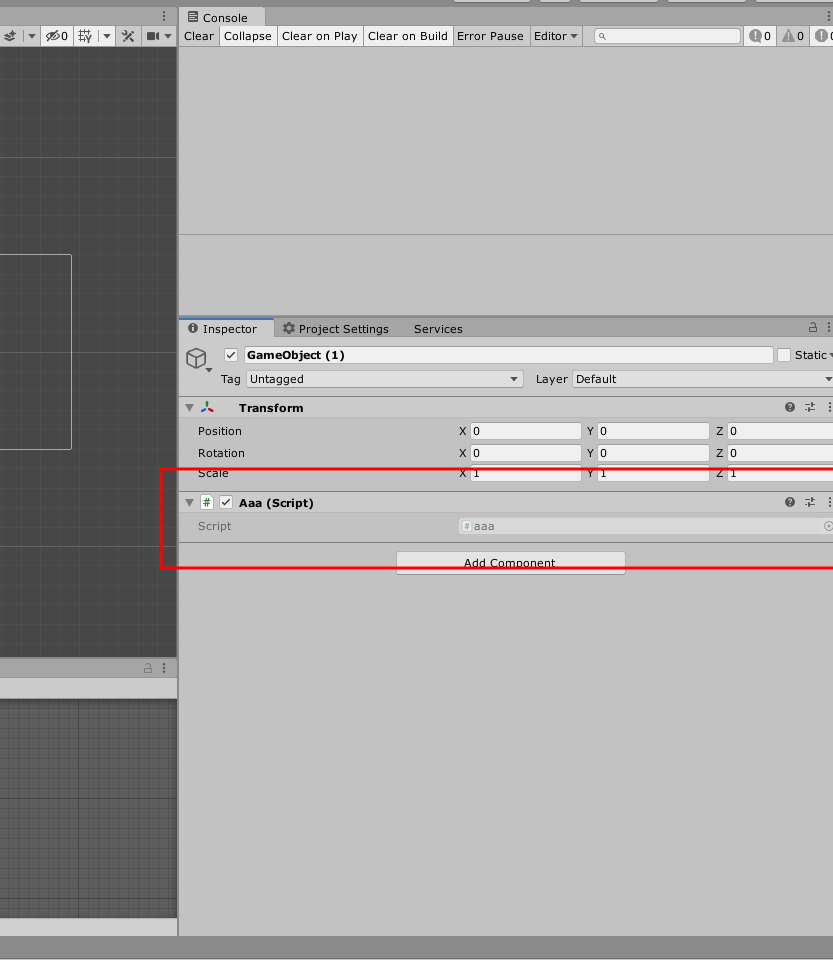The height and width of the screenshot is (960, 833).
Task: Toggle the scene grid visibility icon
Action: [x=86, y=36]
